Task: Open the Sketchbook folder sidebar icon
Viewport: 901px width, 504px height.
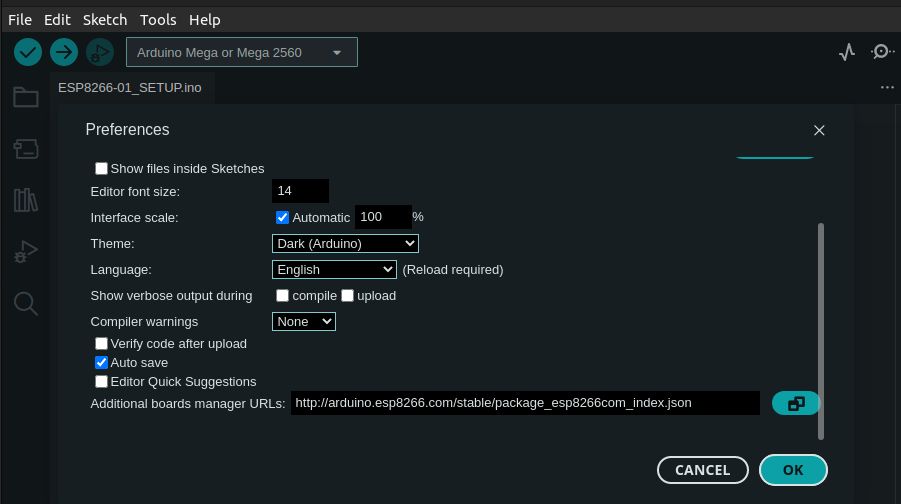Action: 26,97
